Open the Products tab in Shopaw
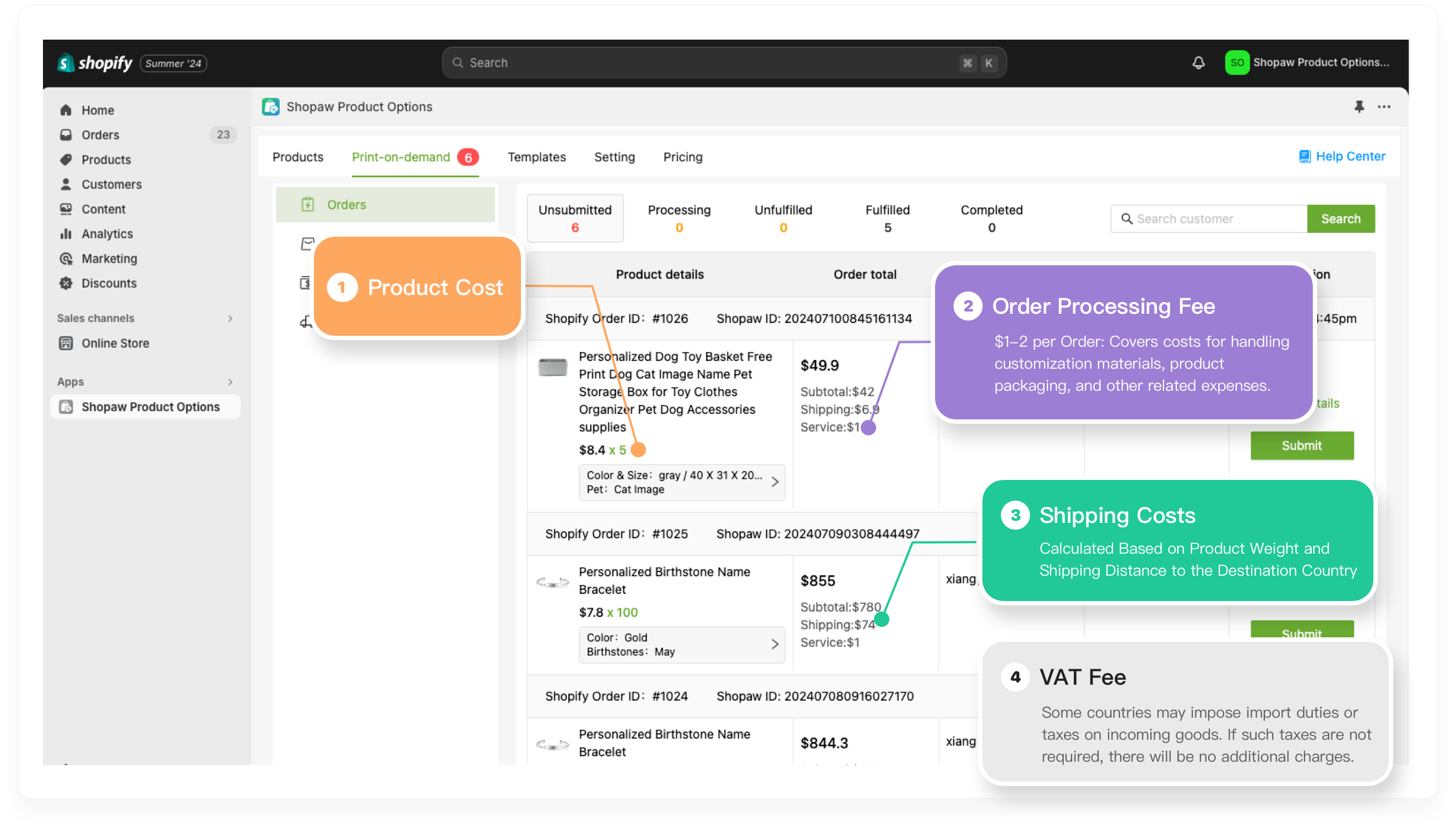Image resolution: width=1456 pixels, height=830 pixels. click(298, 157)
